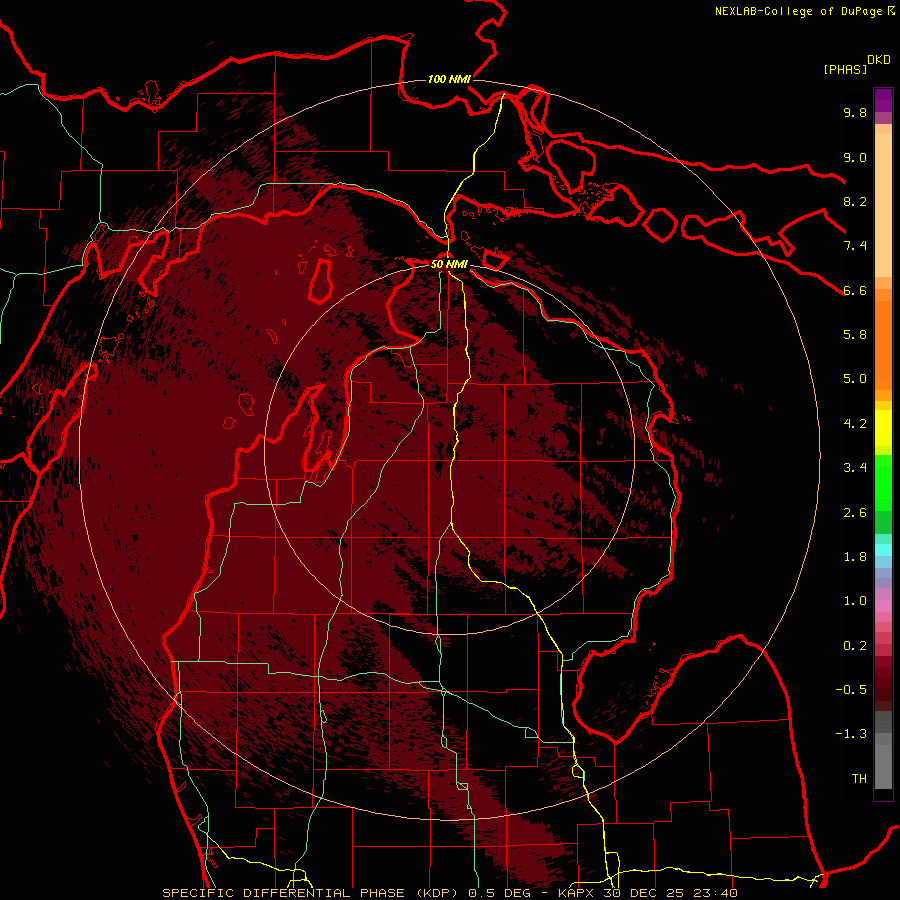Click the 8.2 legend value
Image resolution: width=900 pixels, height=900 pixels.
point(855,201)
